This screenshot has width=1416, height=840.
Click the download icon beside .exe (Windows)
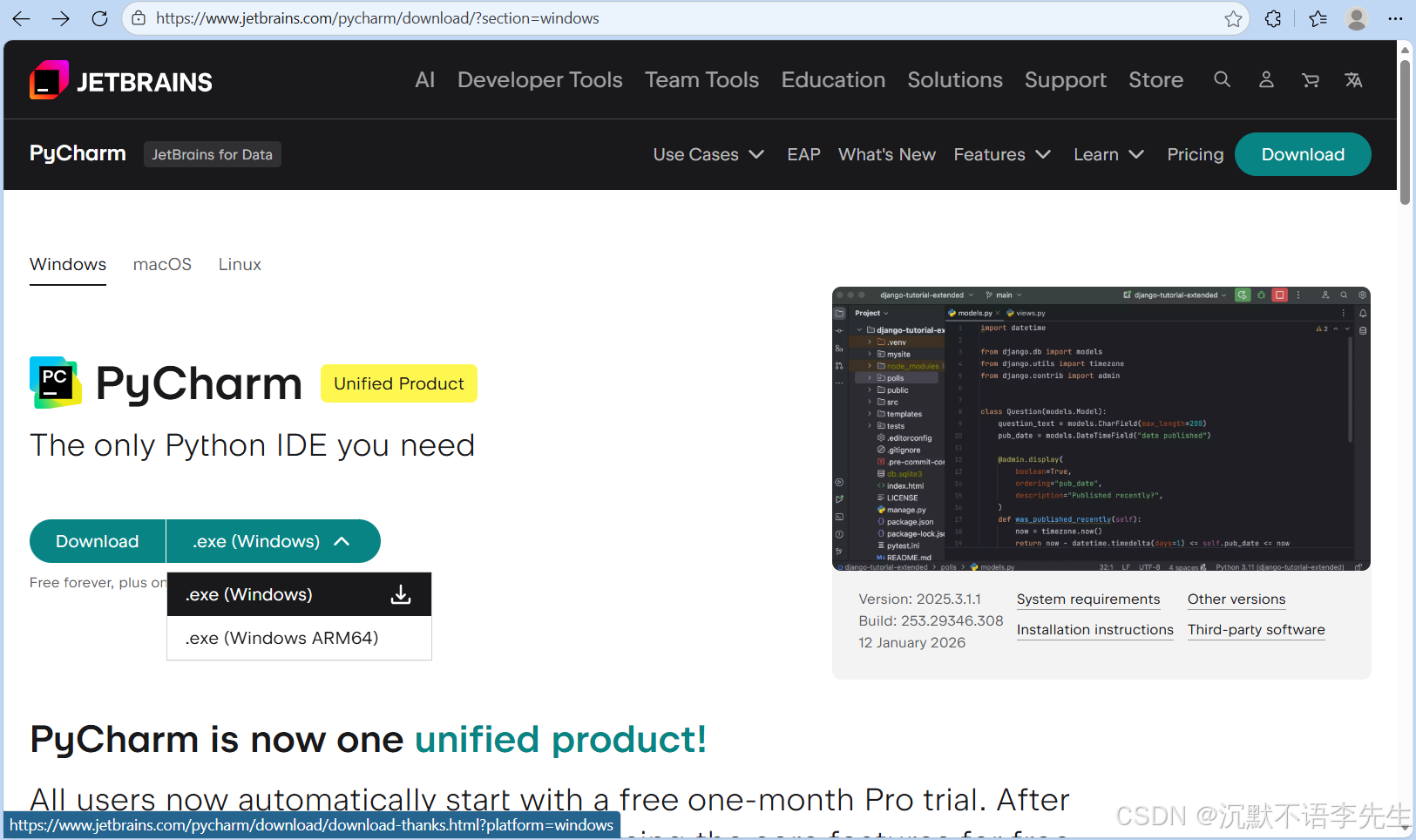coord(401,594)
